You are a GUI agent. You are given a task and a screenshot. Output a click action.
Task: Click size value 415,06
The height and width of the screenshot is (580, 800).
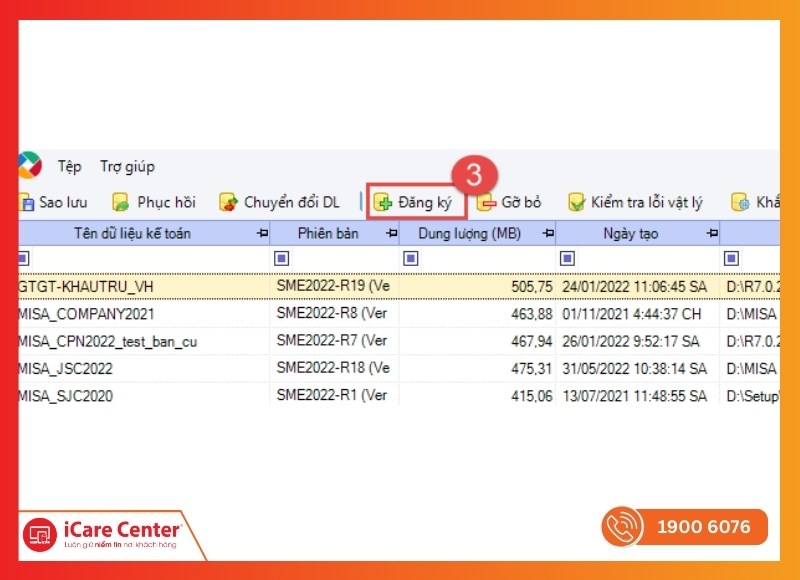pos(532,396)
